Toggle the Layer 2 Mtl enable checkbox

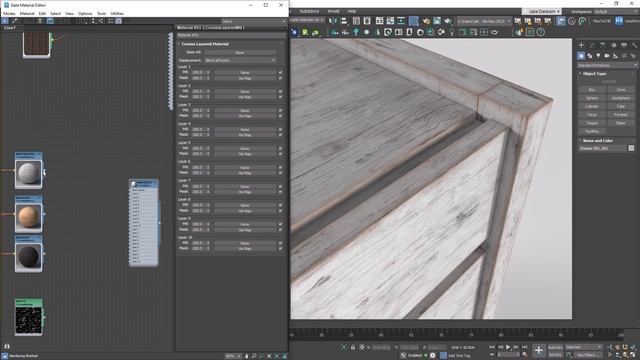[x=280, y=91]
